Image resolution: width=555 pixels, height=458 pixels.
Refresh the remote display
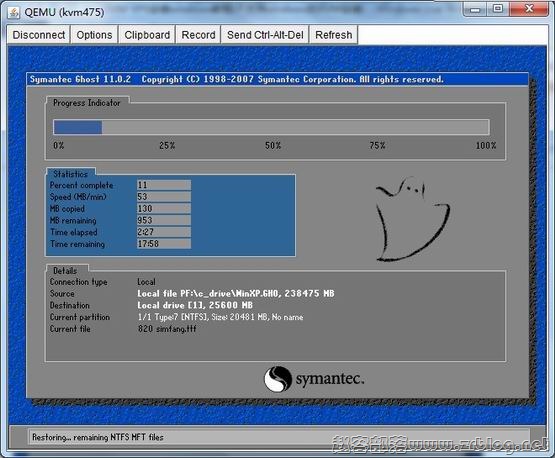point(333,35)
